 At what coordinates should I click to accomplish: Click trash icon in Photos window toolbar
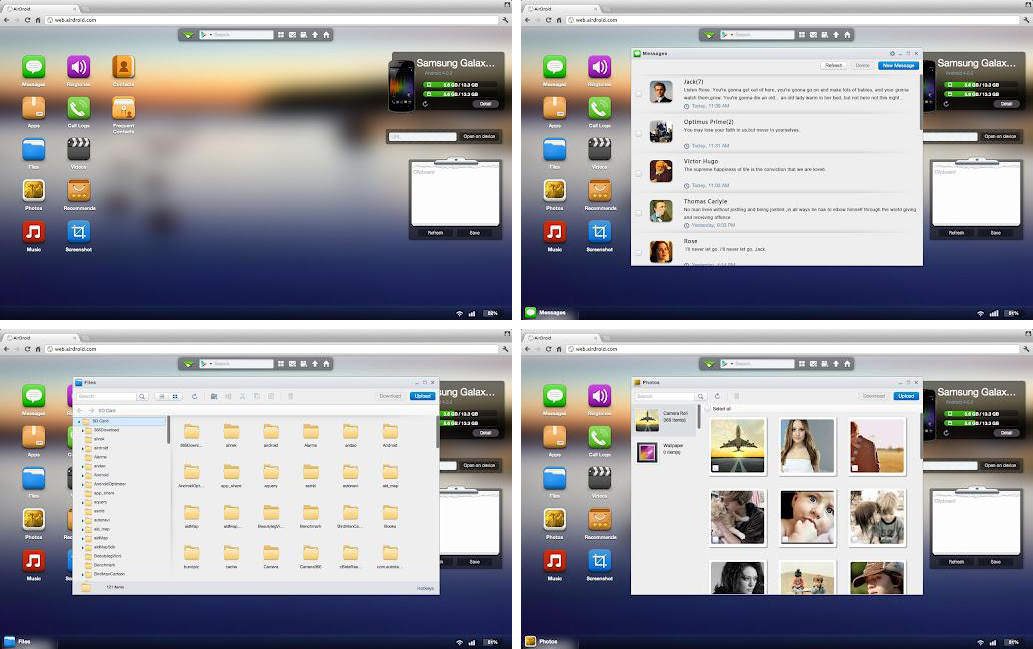(737, 396)
